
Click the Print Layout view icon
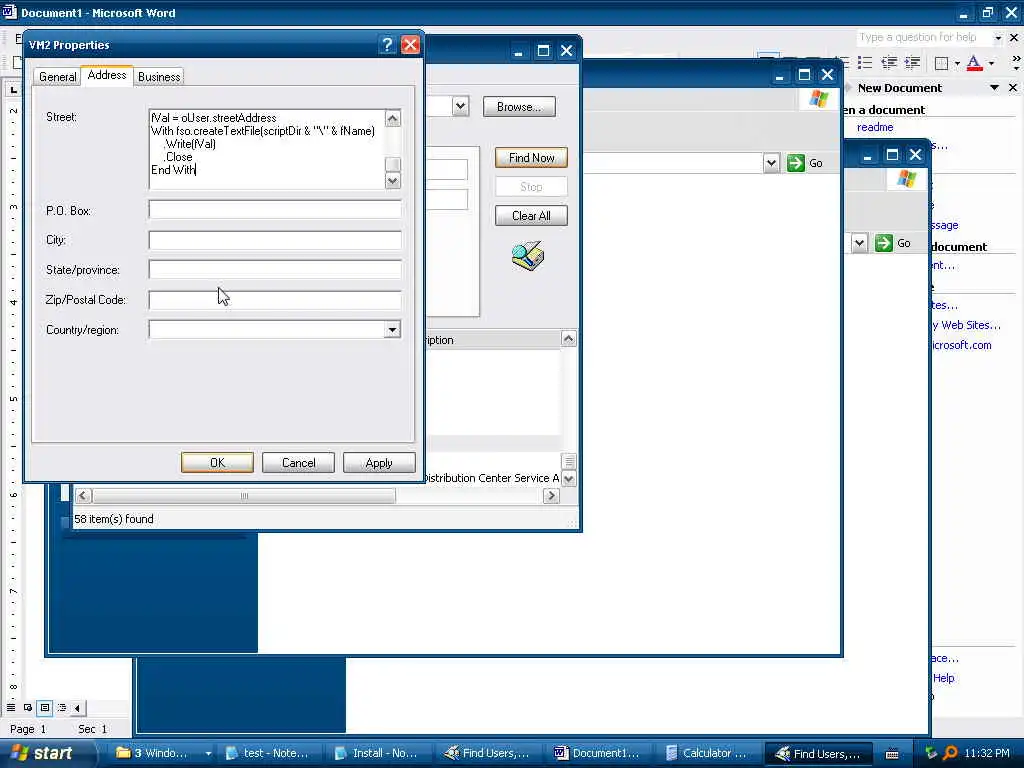click(x=44, y=707)
